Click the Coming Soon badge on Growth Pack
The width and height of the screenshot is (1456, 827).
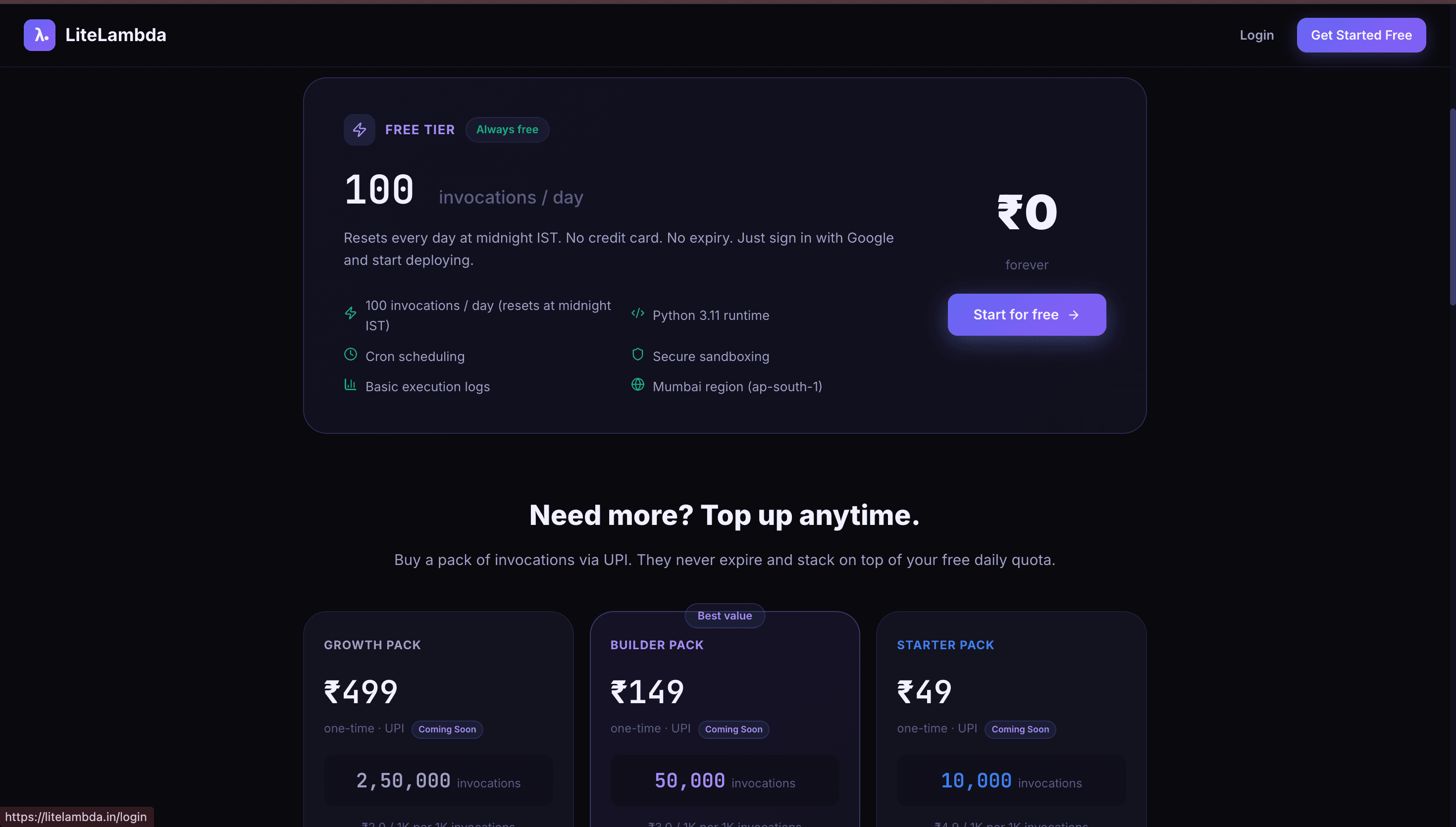click(447, 729)
